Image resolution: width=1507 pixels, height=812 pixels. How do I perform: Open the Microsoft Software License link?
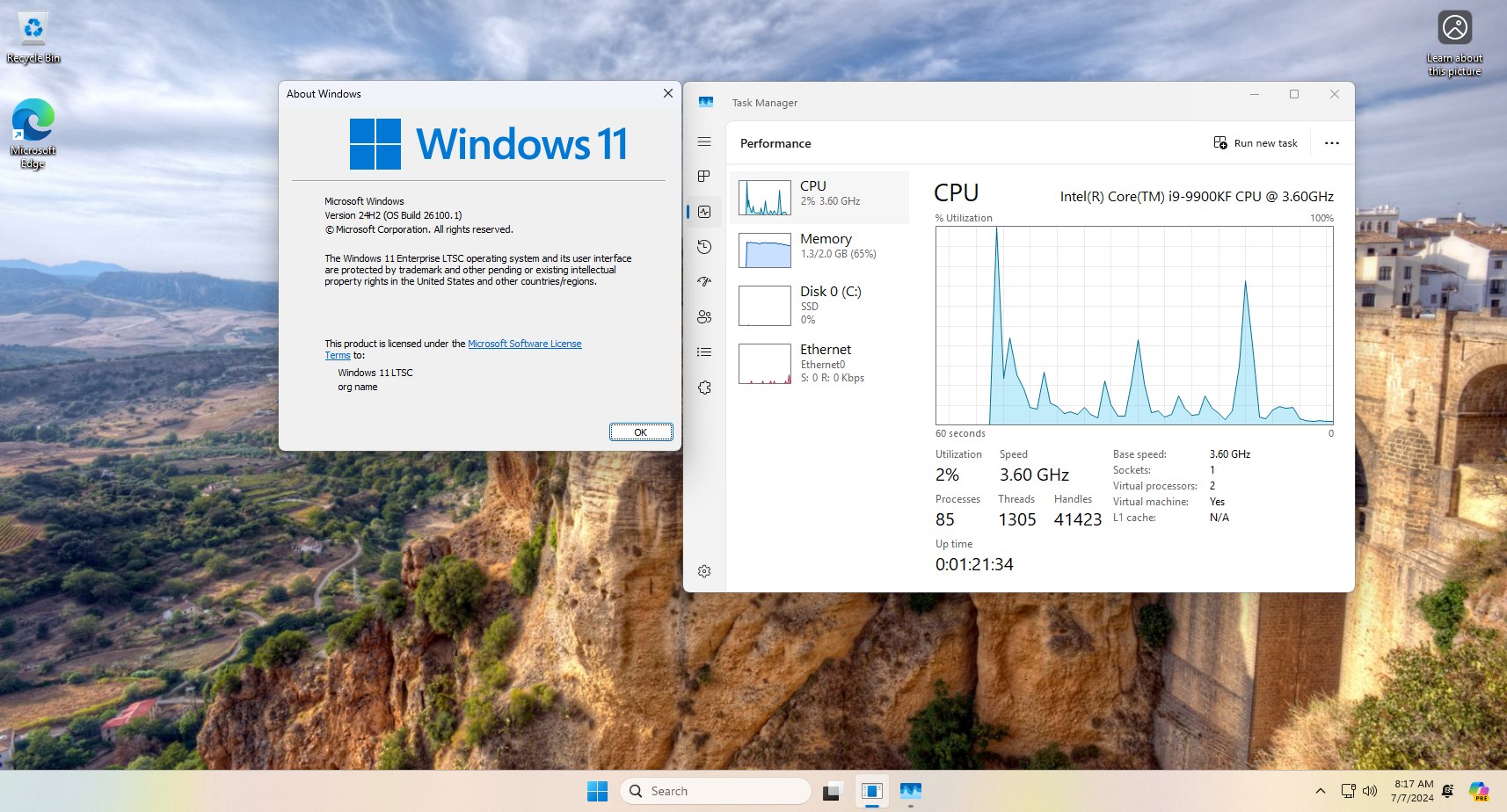524,344
